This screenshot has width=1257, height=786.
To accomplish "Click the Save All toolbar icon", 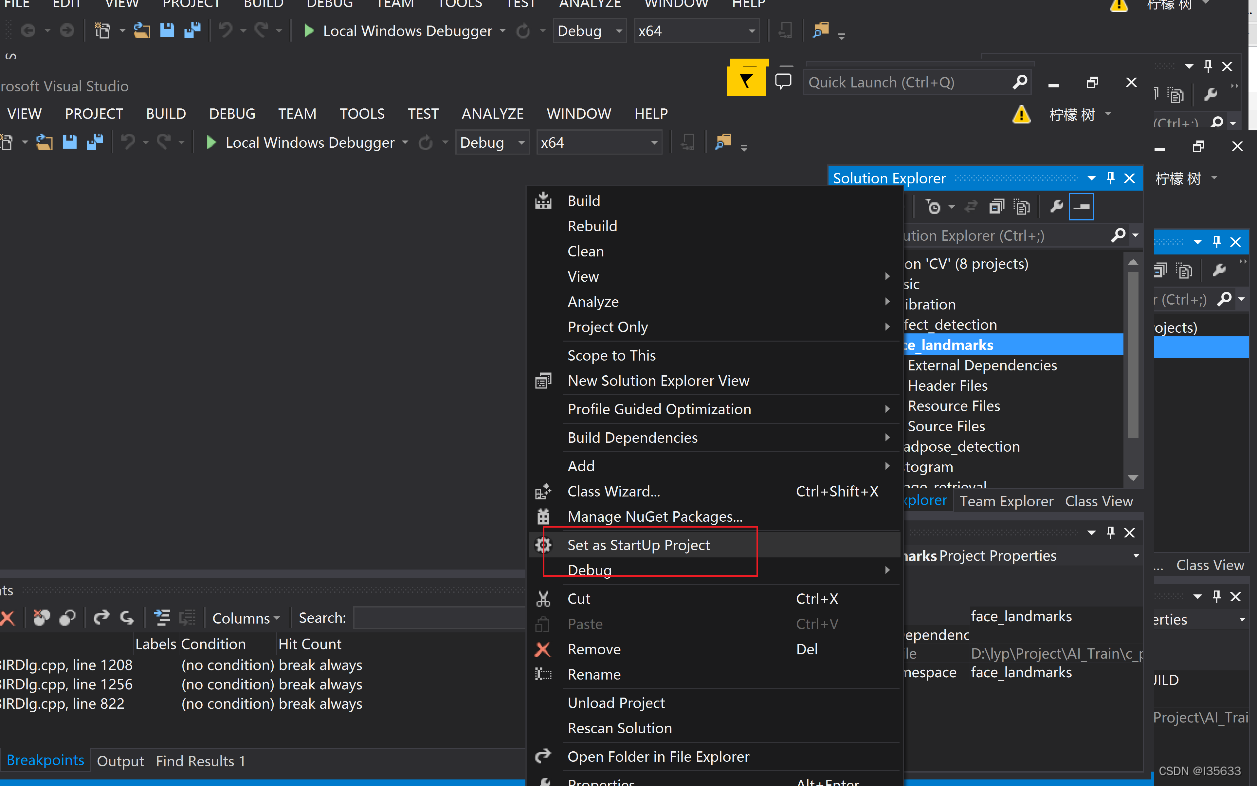I will [93, 142].
